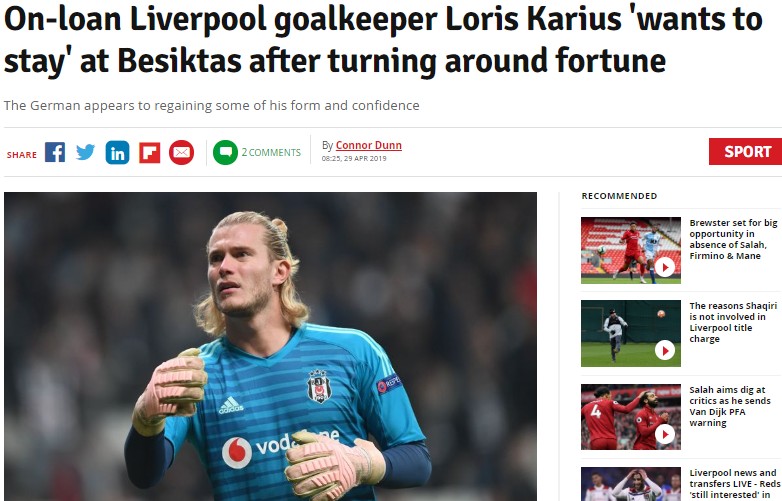Go to the red SPORT section button
The height and width of the screenshot is (501, 782).
tap(746, 152)
